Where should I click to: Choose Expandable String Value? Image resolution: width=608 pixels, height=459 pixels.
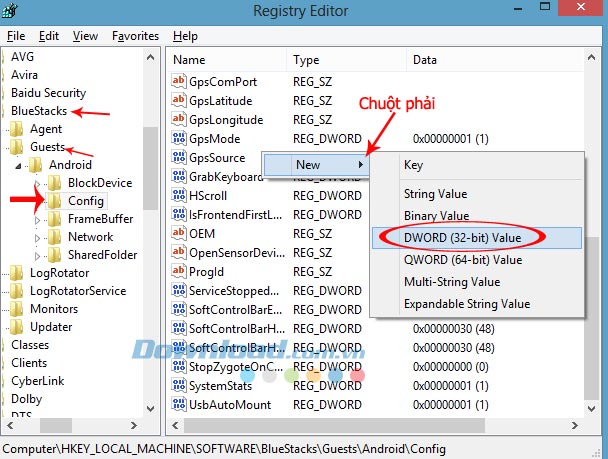point(477,304)
